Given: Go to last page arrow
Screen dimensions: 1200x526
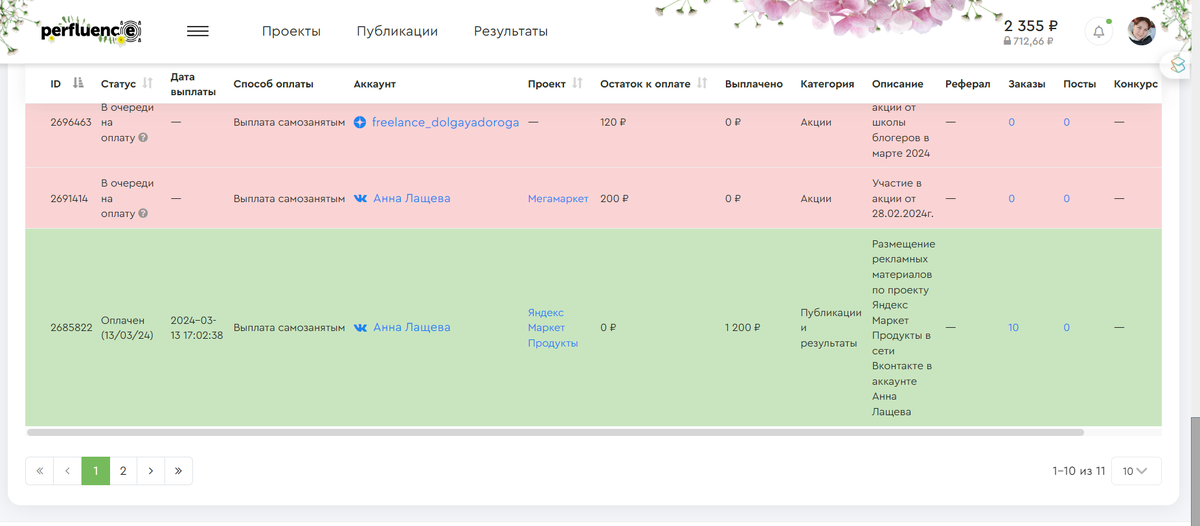Looking at the screenshot, I should [x=178, y=471].
